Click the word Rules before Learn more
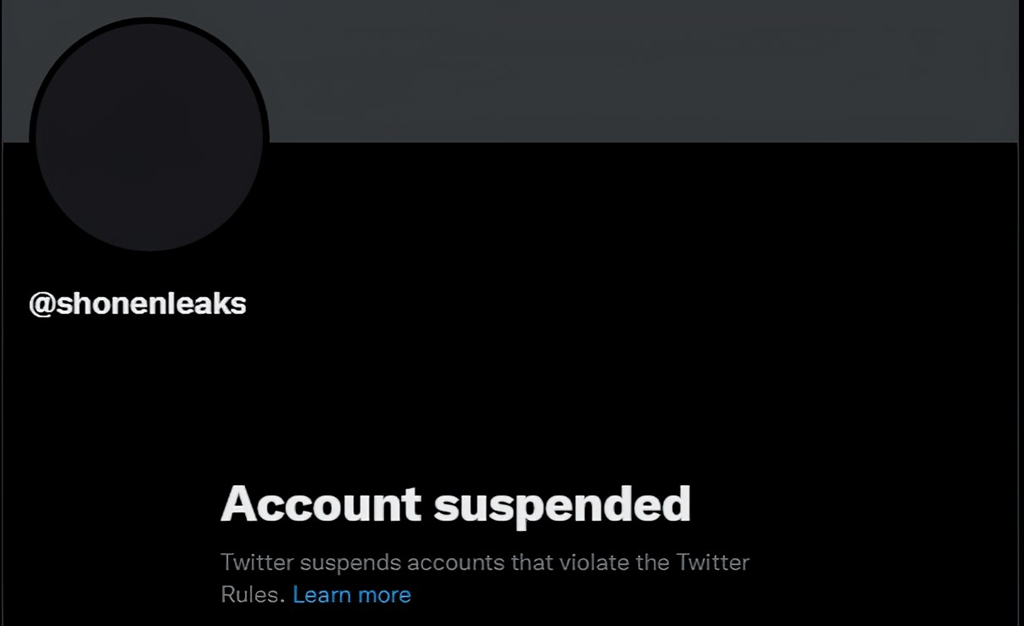 point(252,595)
